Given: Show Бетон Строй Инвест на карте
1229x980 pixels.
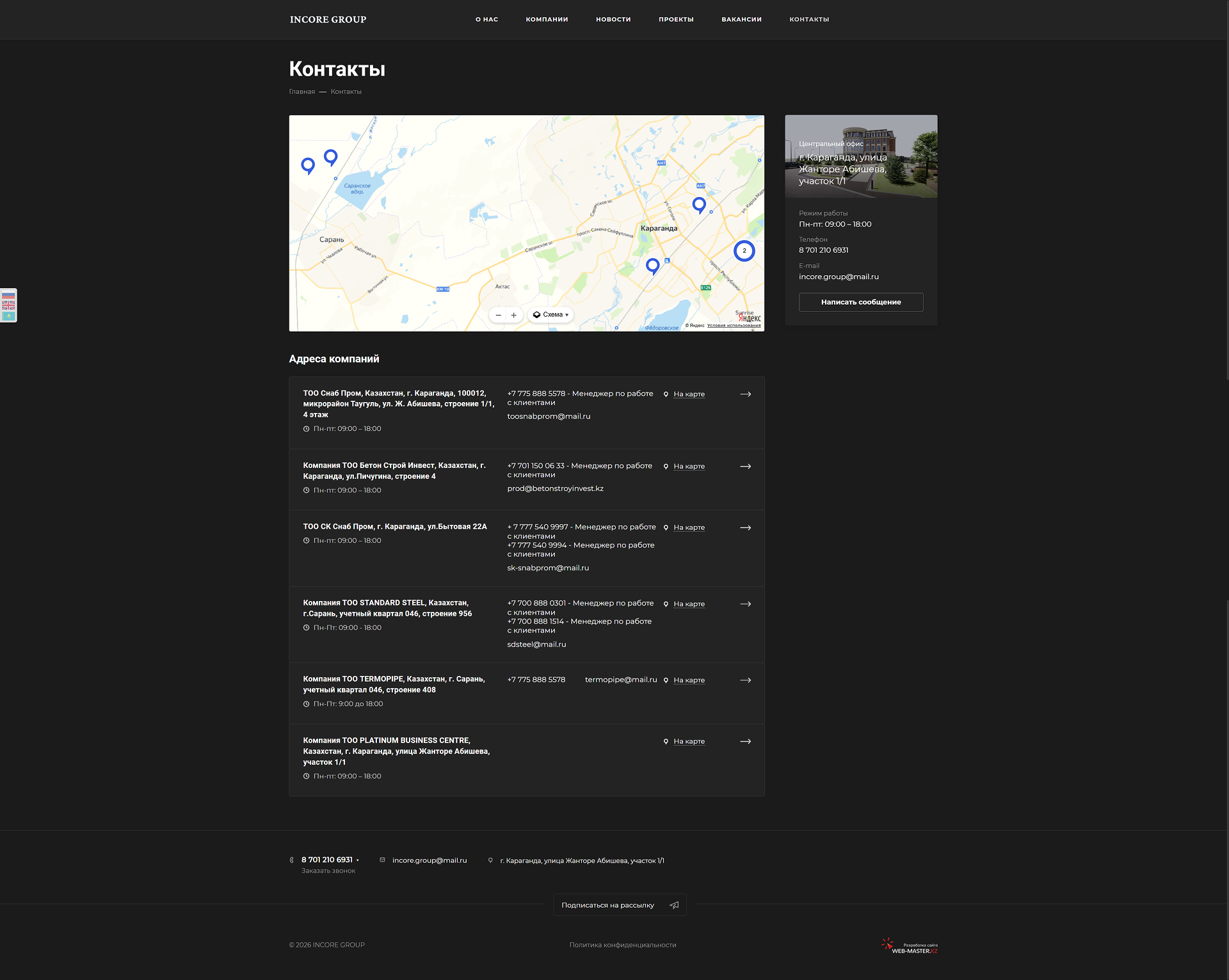Looking at the screenshot, I should point(689,467).
